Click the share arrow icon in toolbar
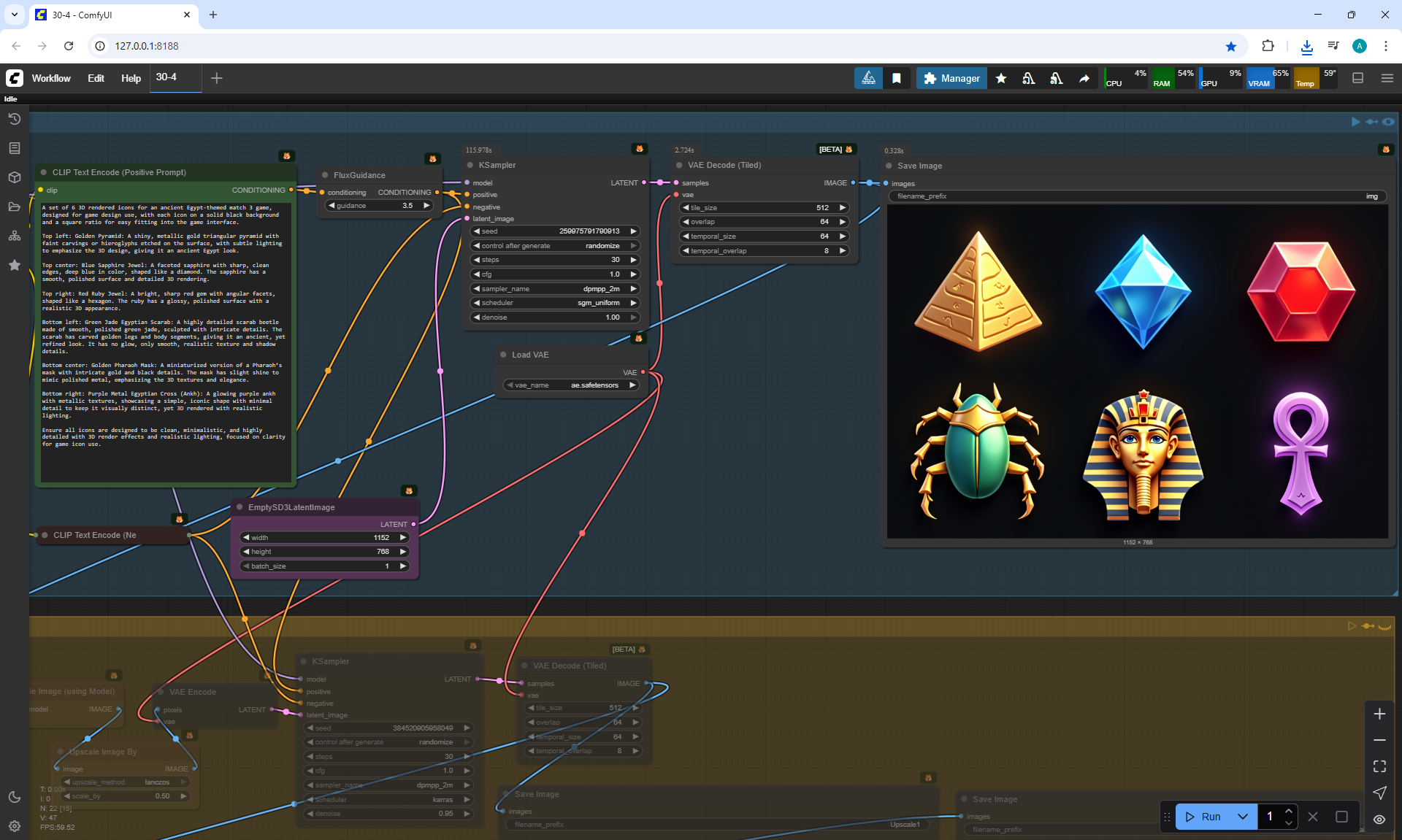Screen dimensions: 1402x840 pos(1084,78)
